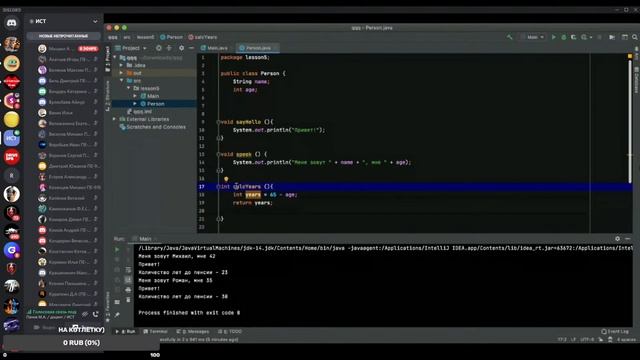
Task: Open the Main run configuration dropdown
Action: 532,37
